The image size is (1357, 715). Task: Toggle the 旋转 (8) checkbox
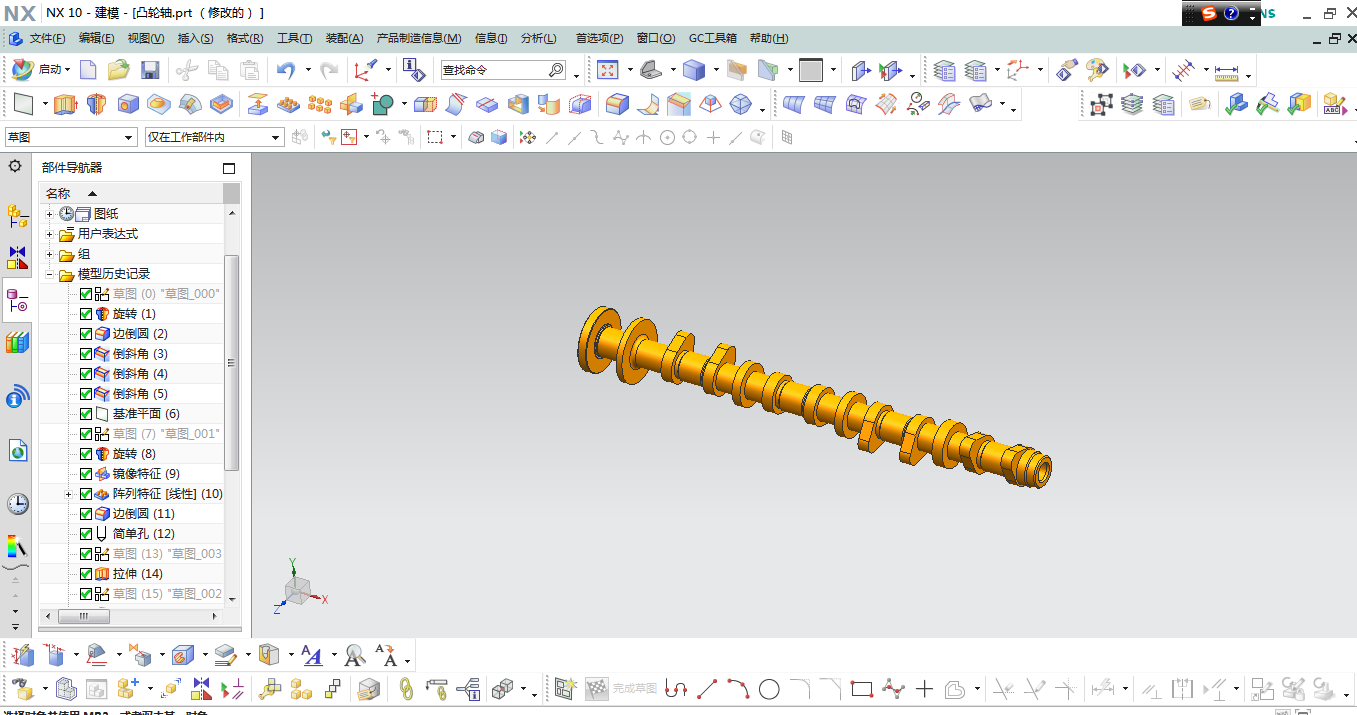86,454
